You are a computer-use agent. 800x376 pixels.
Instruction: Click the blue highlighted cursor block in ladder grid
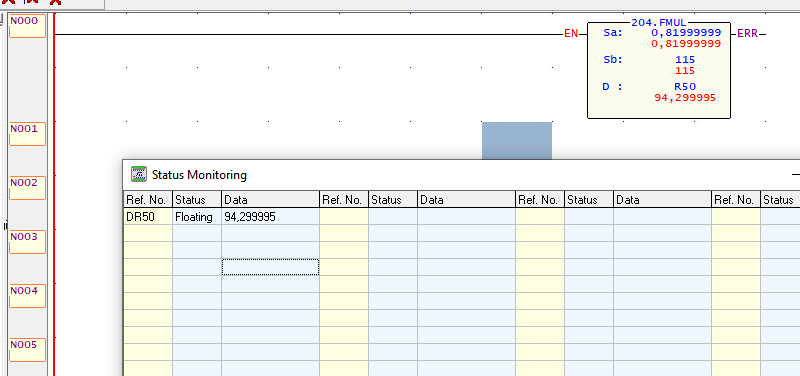coord(517,140)
